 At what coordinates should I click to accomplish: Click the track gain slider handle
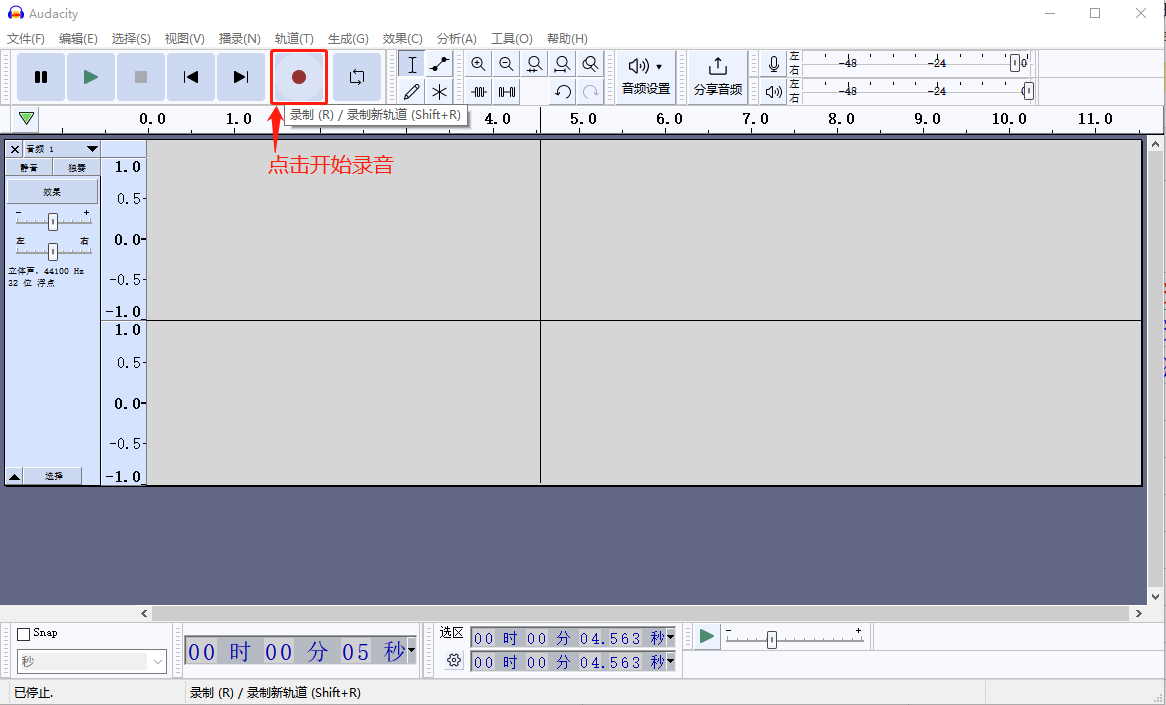53,222
